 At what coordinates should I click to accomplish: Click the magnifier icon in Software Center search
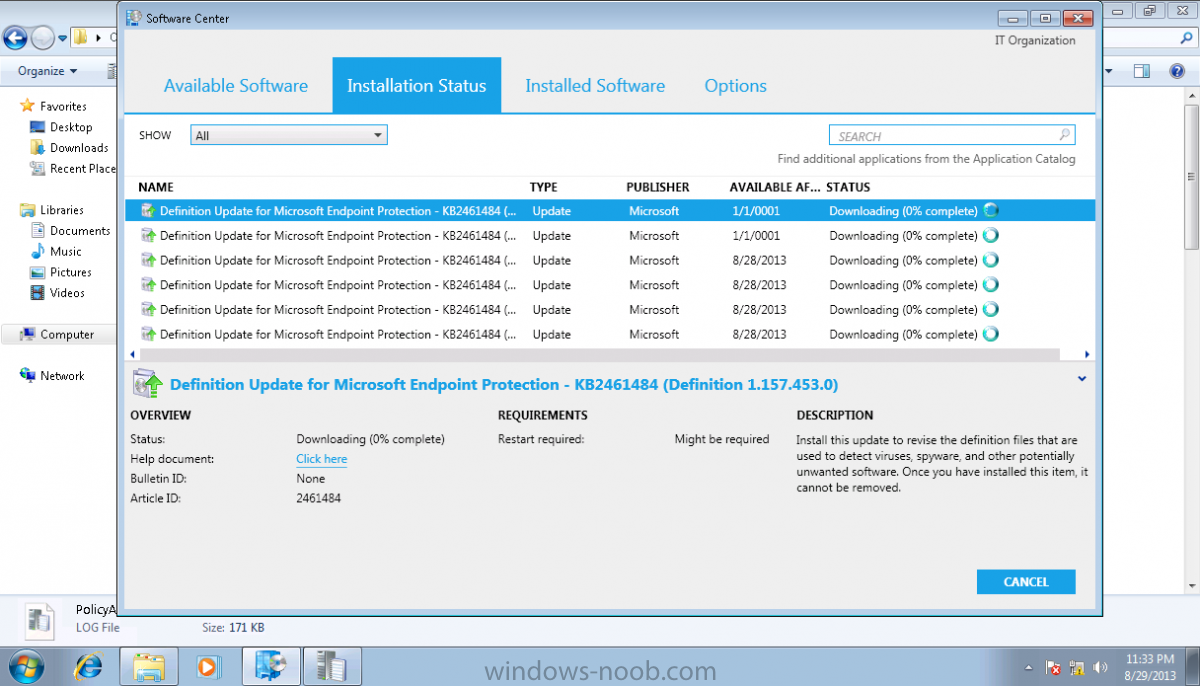(x=1065, y=135)
